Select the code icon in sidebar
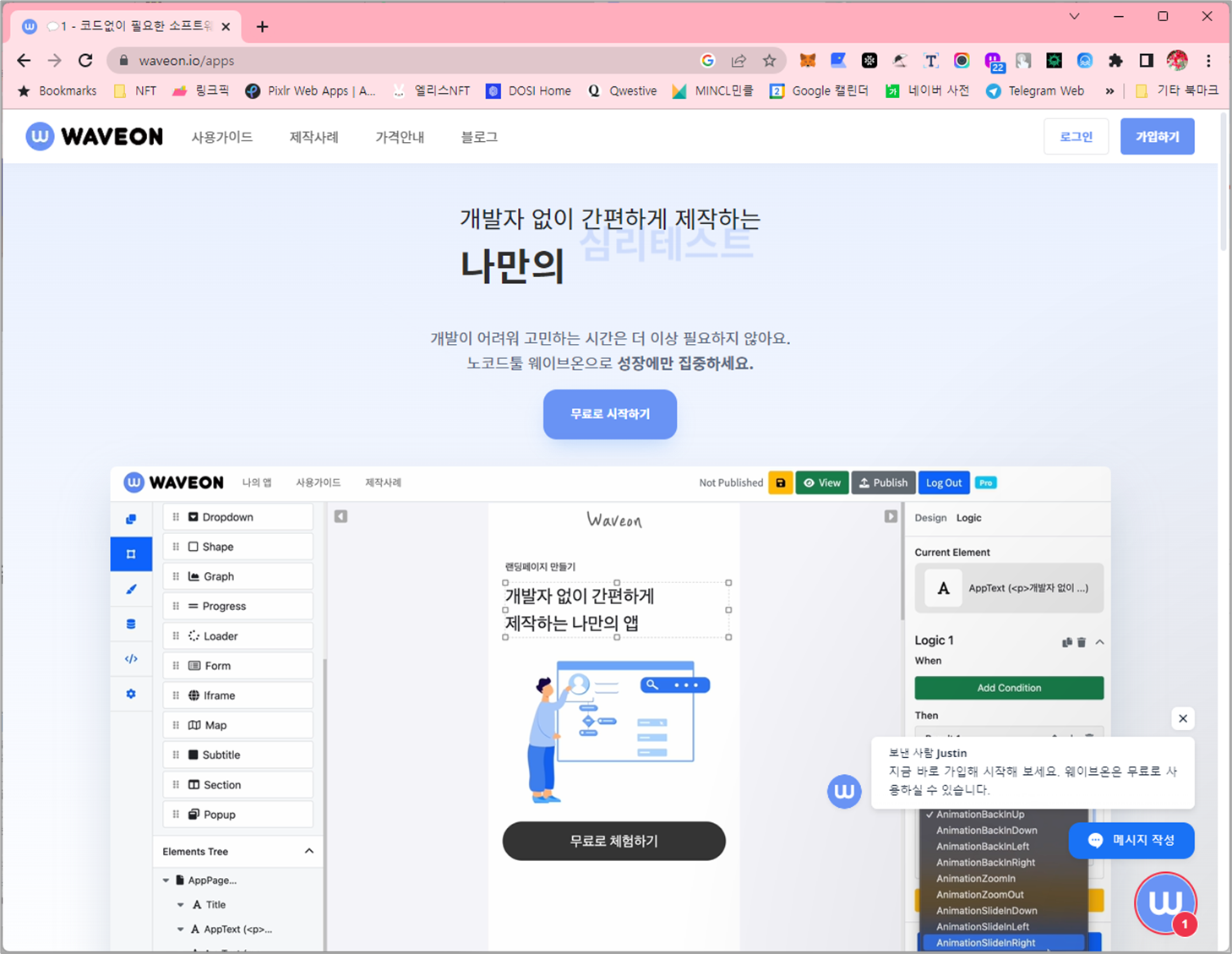The height and width of the screenshot is (954, 1232). [131, 659]
